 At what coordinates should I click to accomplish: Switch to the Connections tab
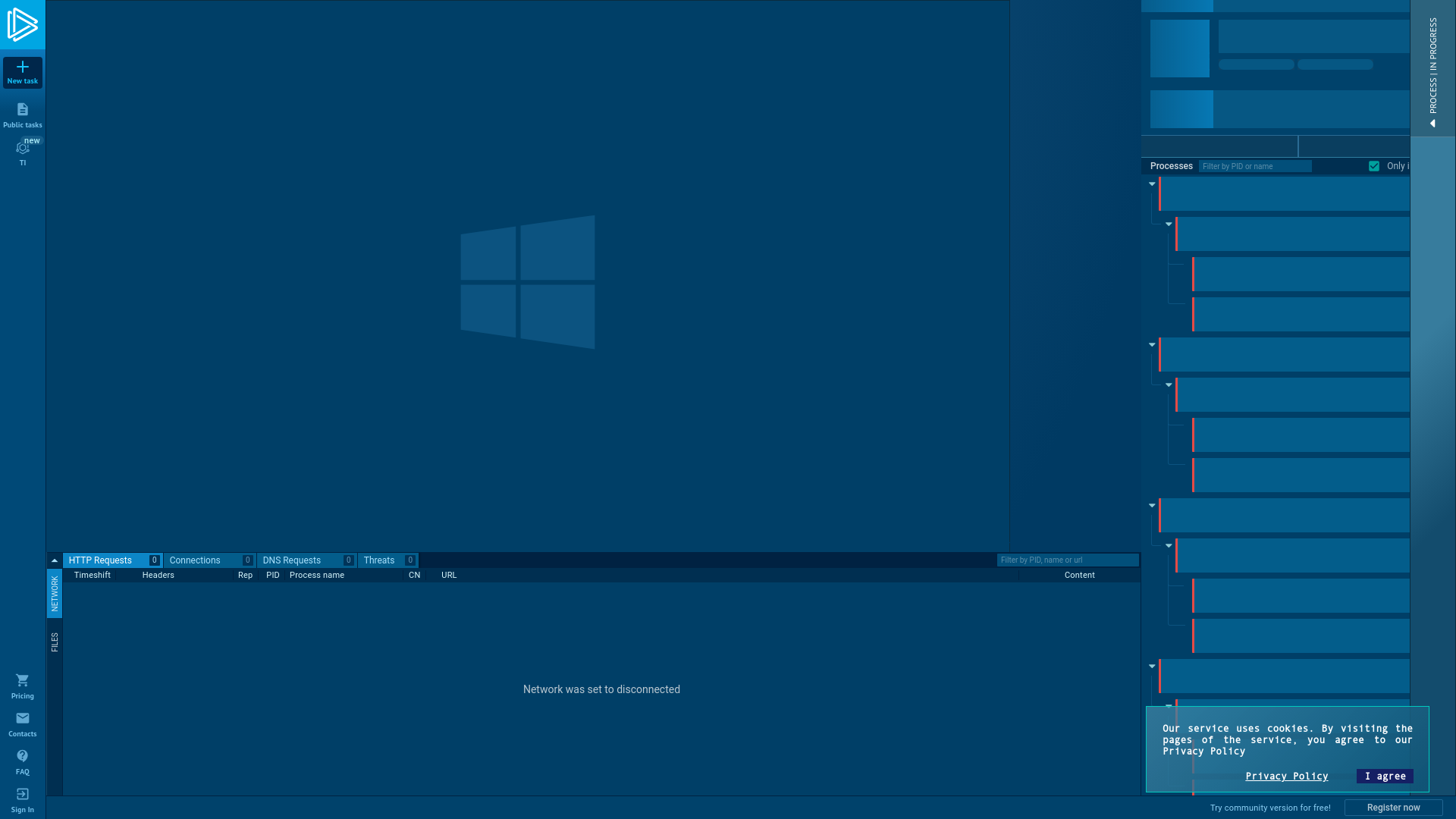pyautogui.click(x=210, y=560)
